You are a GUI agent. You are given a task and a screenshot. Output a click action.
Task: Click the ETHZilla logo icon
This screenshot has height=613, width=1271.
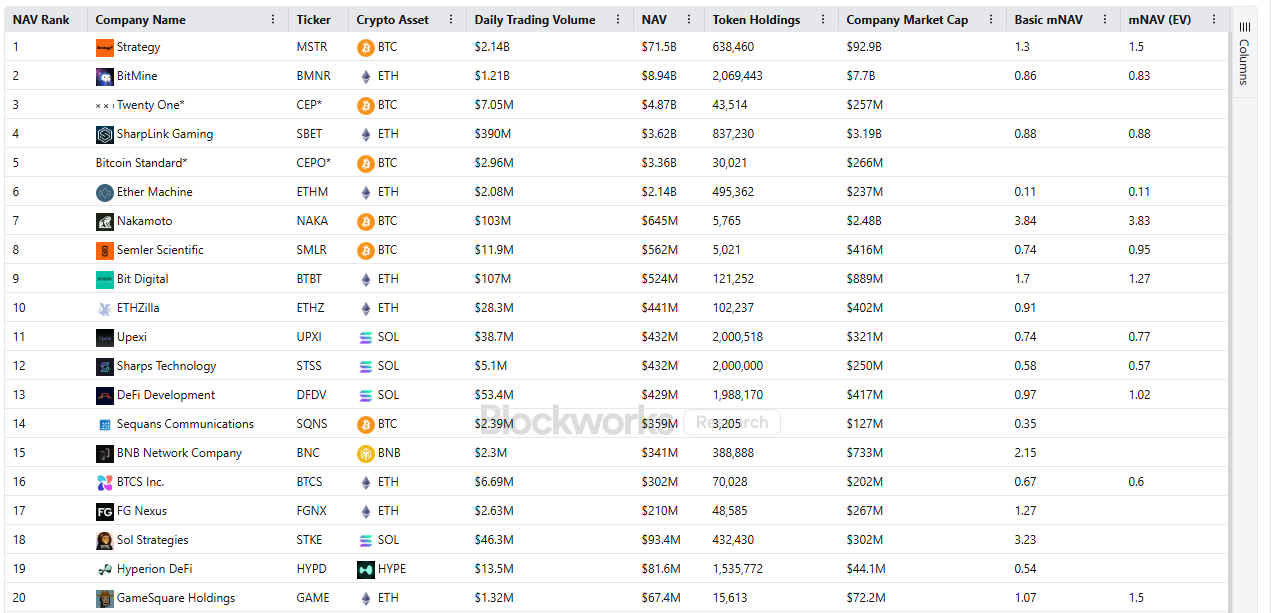point(105,308)
